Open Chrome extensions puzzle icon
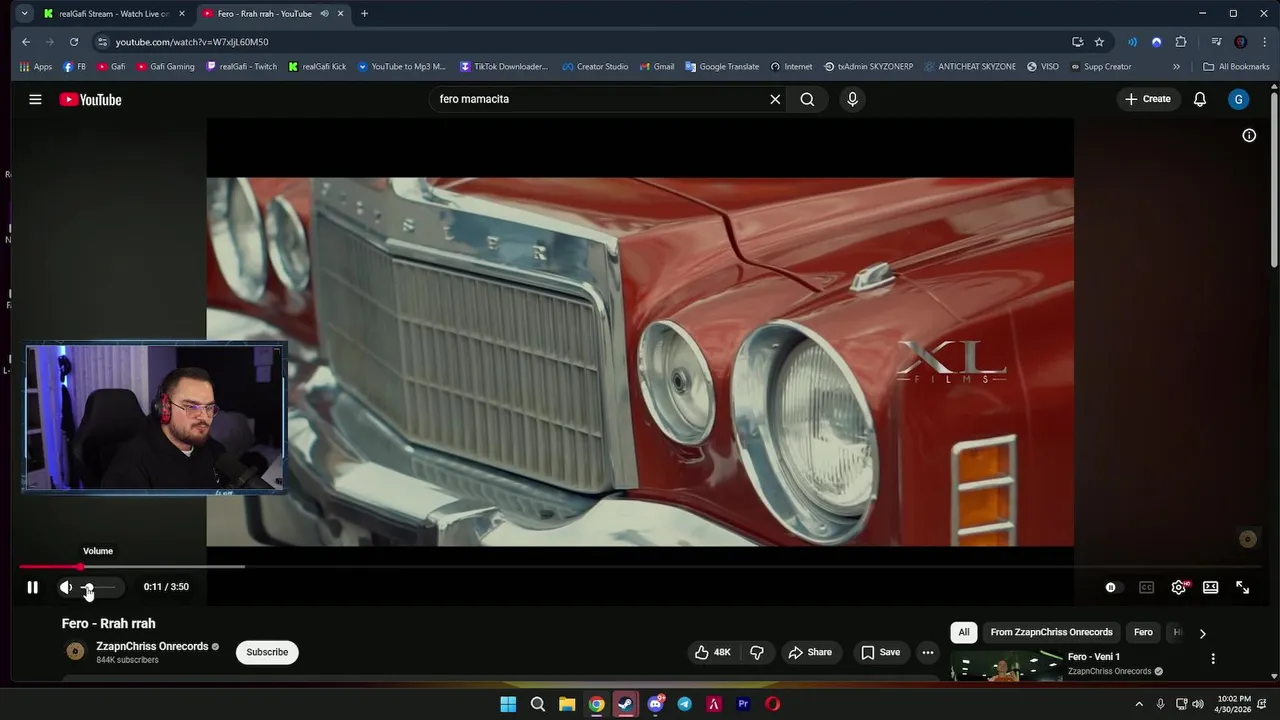This screenshot has height=720, width=1280. [1181, 42]
